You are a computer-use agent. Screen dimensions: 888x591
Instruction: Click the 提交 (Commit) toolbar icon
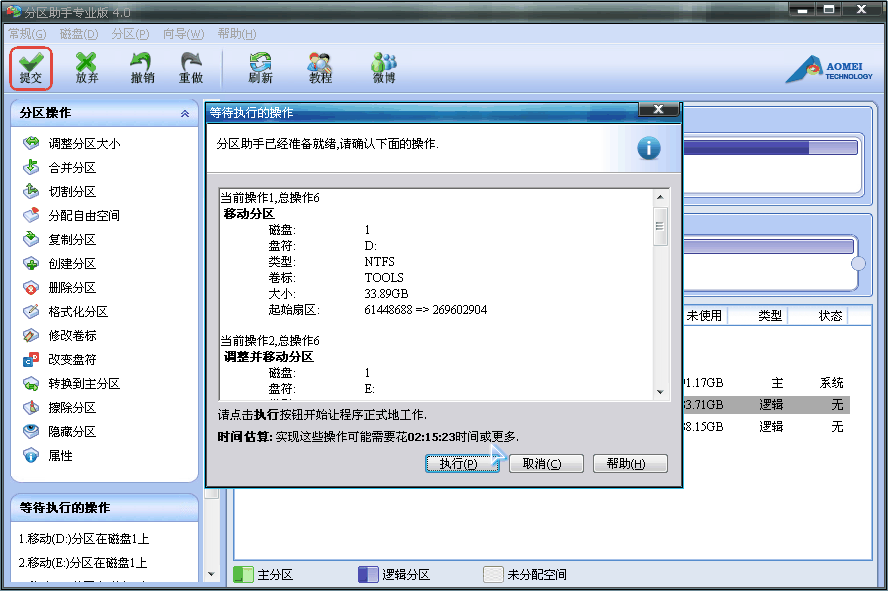30,67
